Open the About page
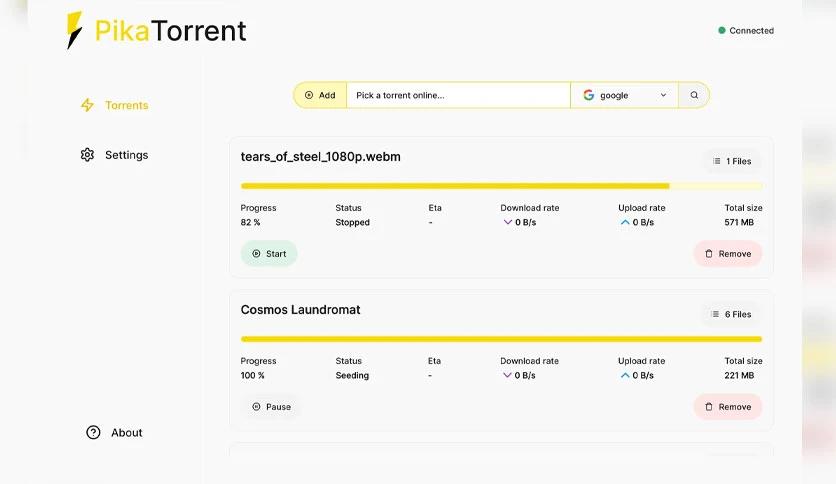 [x=115, y=432]
